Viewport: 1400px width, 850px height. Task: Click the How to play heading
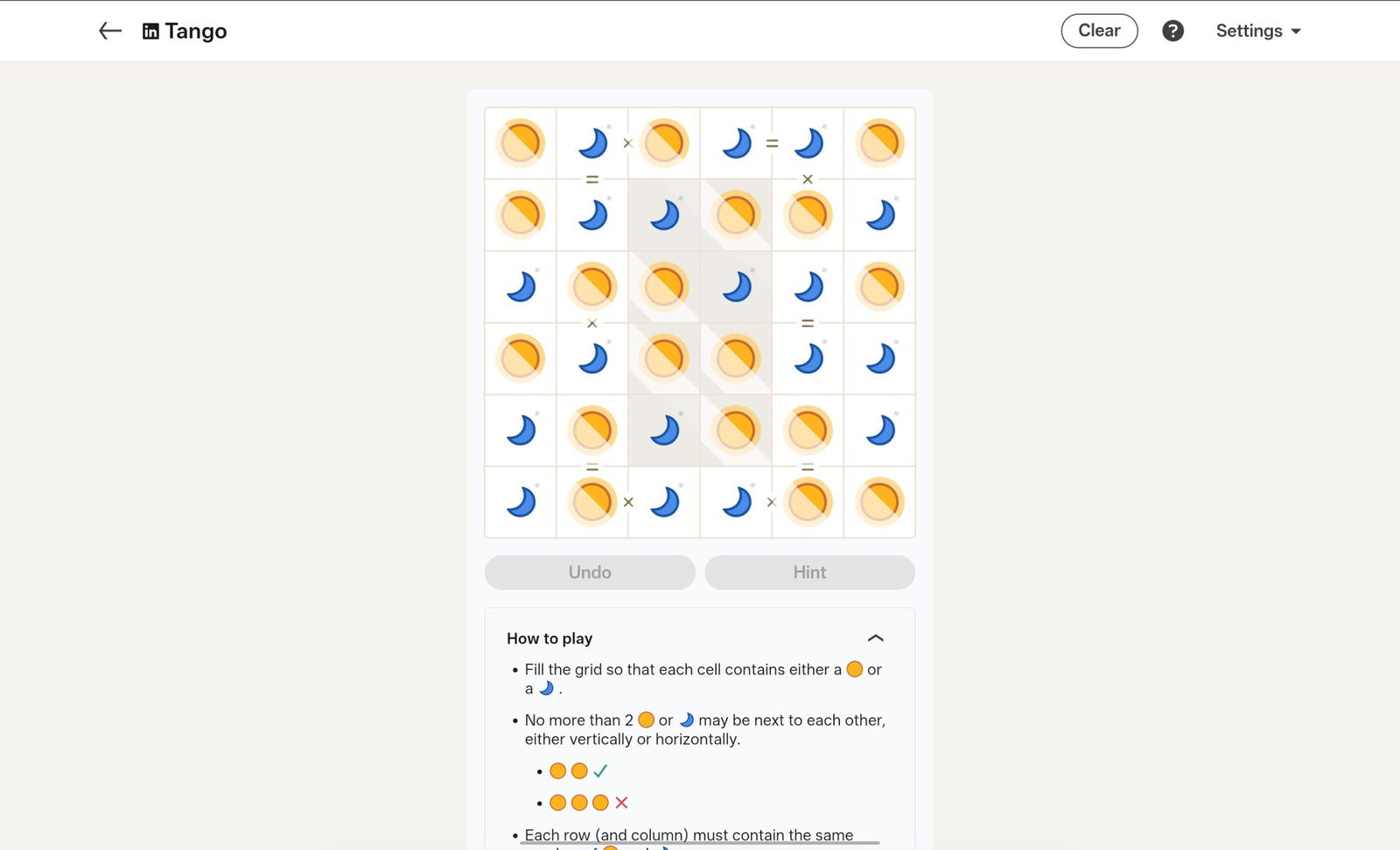point(549,638)
